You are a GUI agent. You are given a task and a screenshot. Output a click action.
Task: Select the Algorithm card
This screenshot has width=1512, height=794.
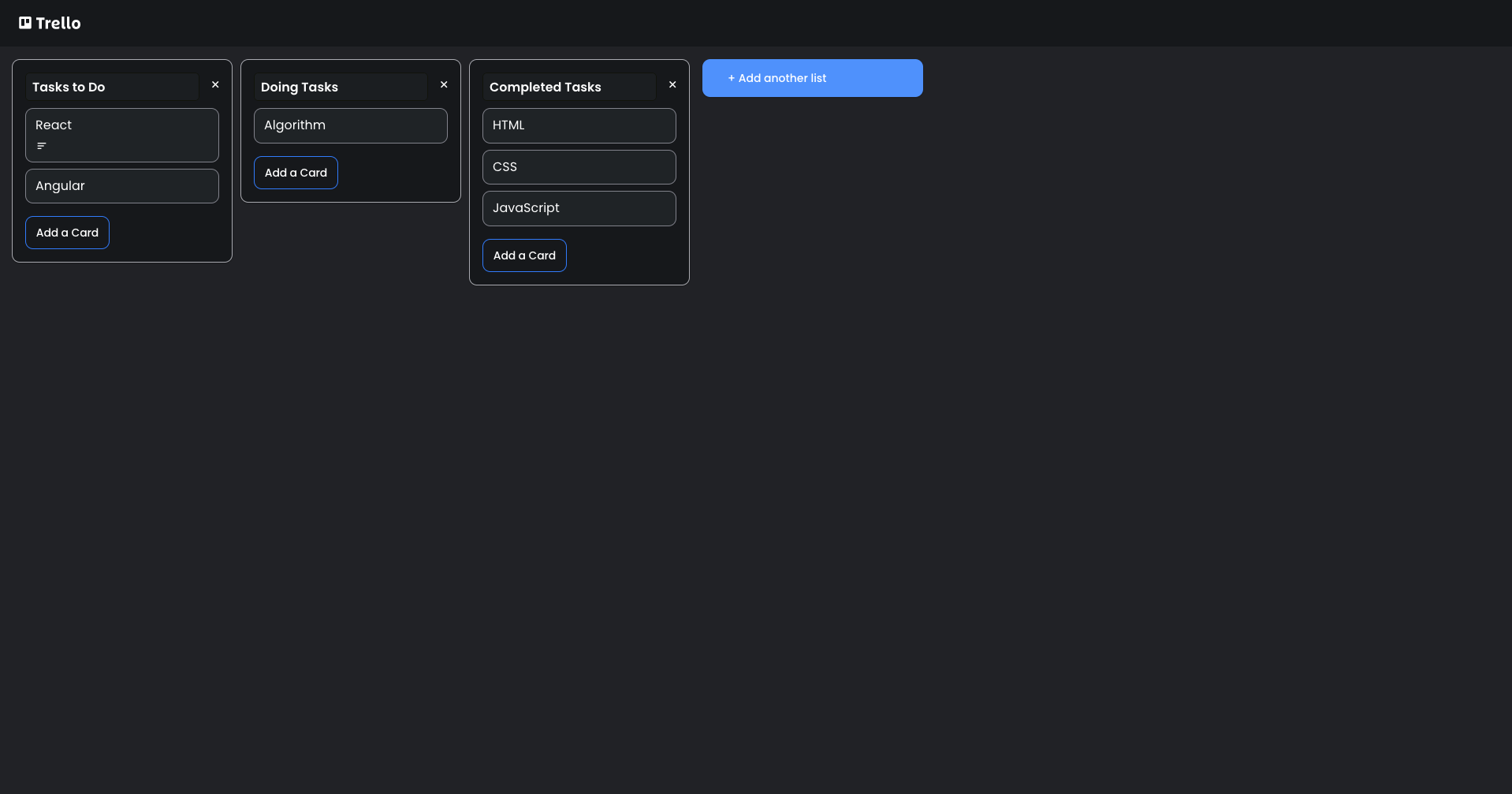(350, 125)
